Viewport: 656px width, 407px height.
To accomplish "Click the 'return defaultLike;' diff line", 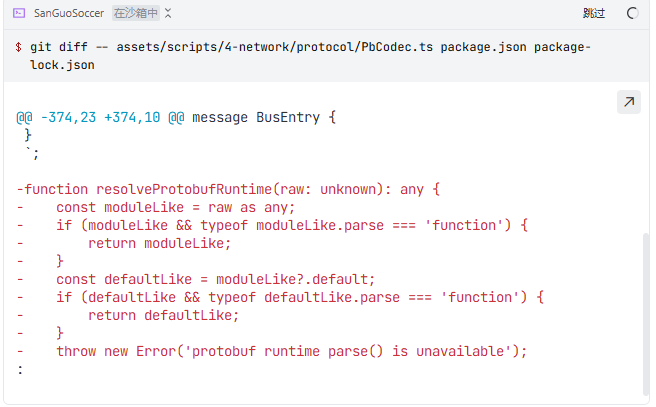I will tap(163, 315).
